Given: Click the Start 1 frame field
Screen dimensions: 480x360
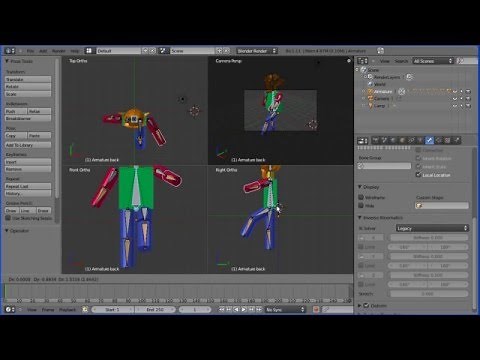Looking at the screenshot, I should point(113,310).
